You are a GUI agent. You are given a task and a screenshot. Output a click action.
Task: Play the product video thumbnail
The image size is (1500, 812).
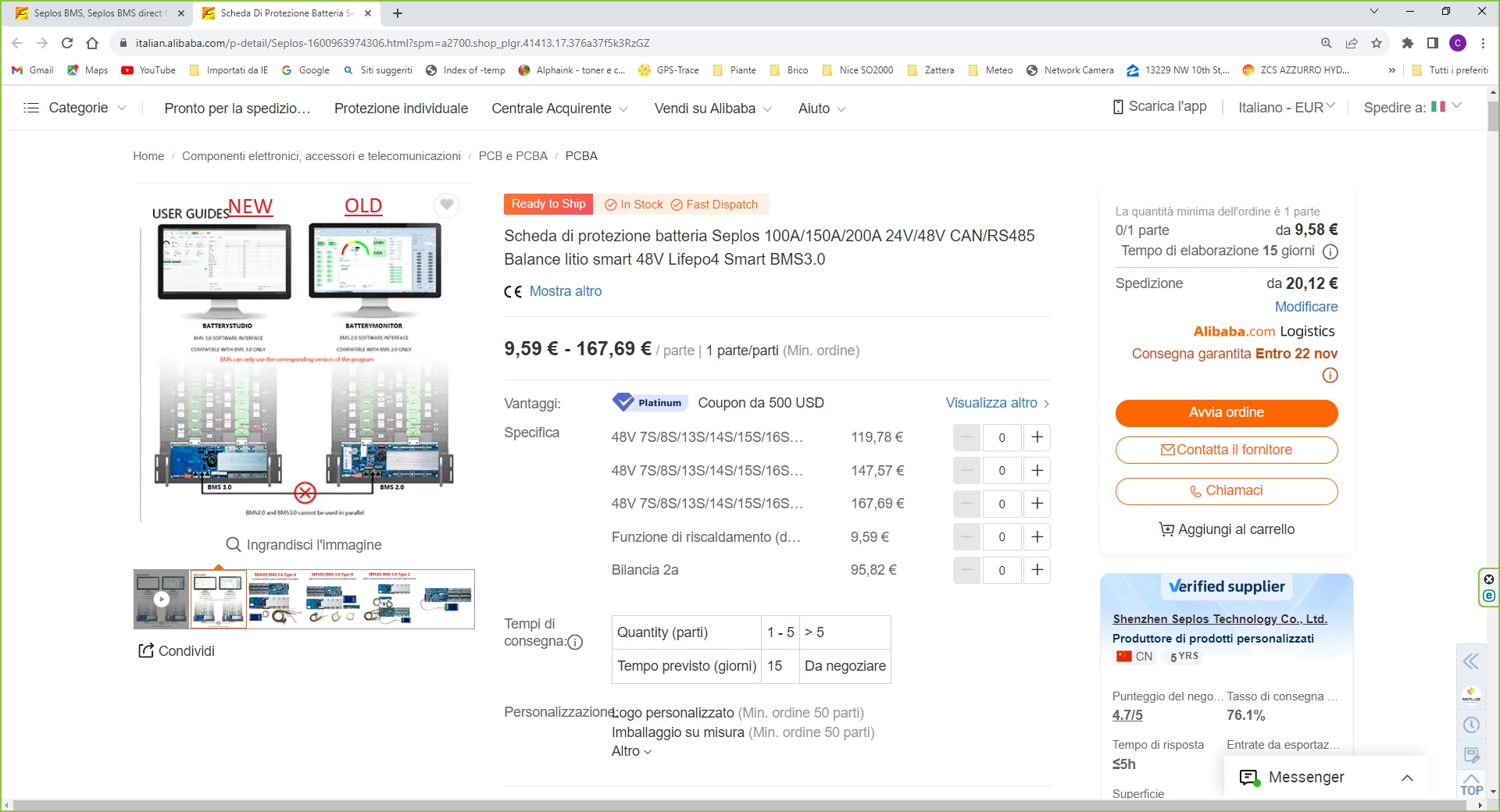coord(161,599)
